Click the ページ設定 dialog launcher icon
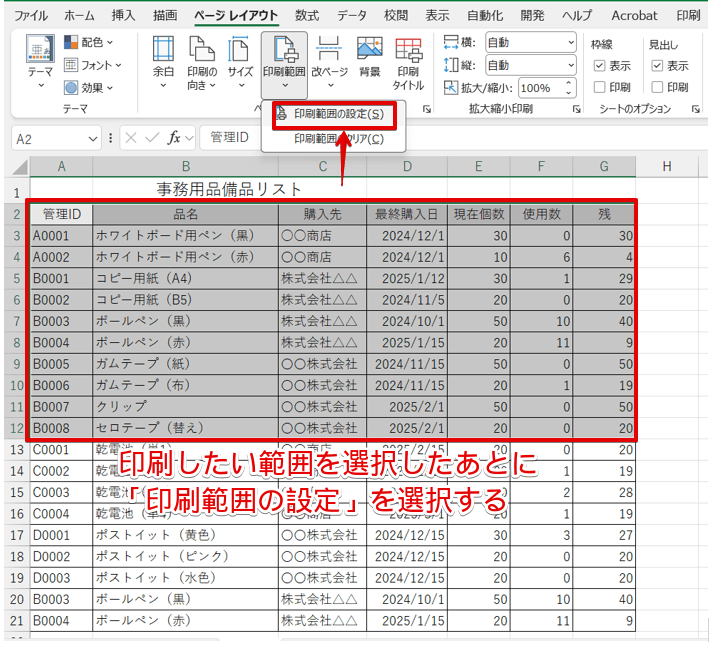Viewport: 716px width, 647px height. click(427, 109)
